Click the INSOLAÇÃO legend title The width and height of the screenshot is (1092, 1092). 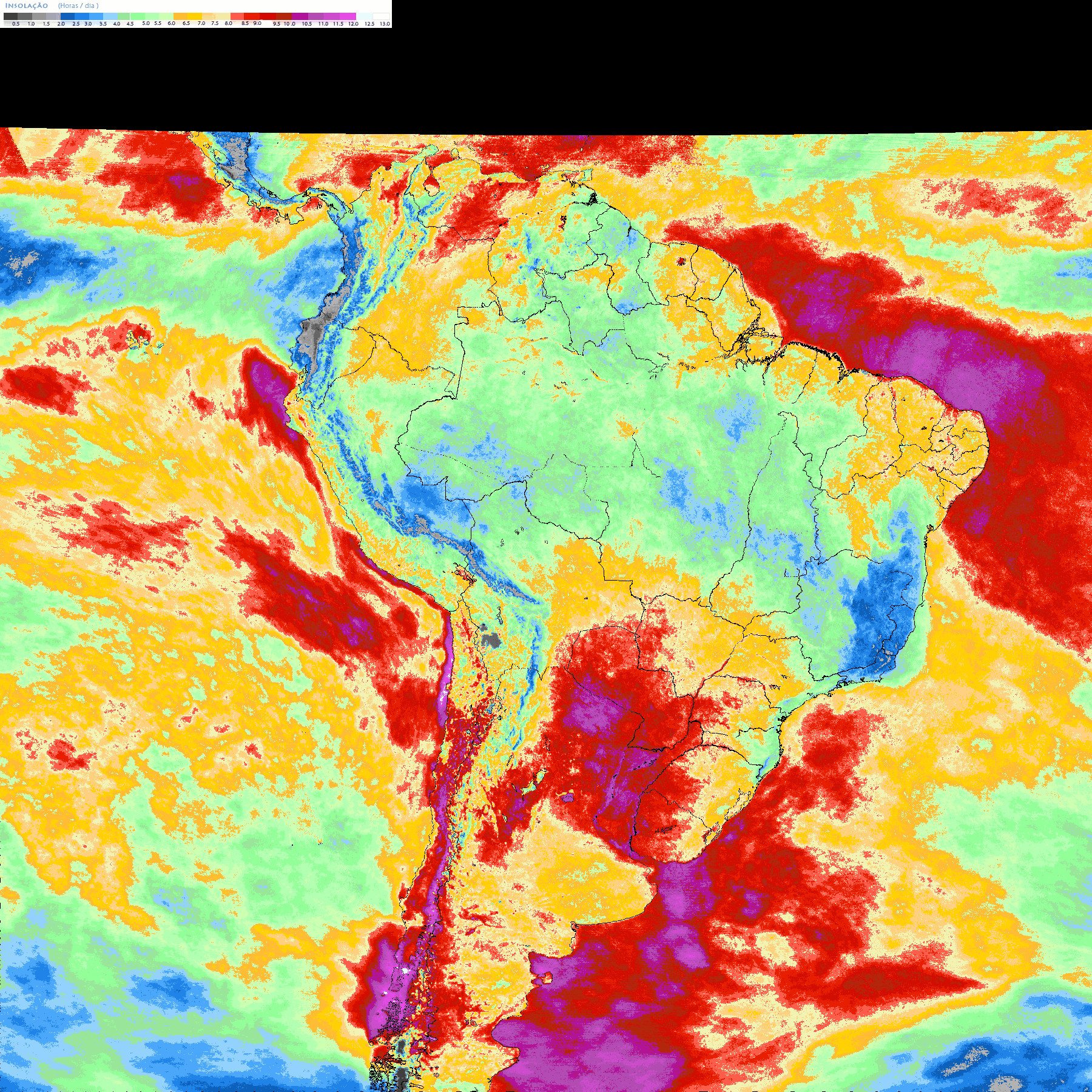pyautogui.click(x=27, y=6)
